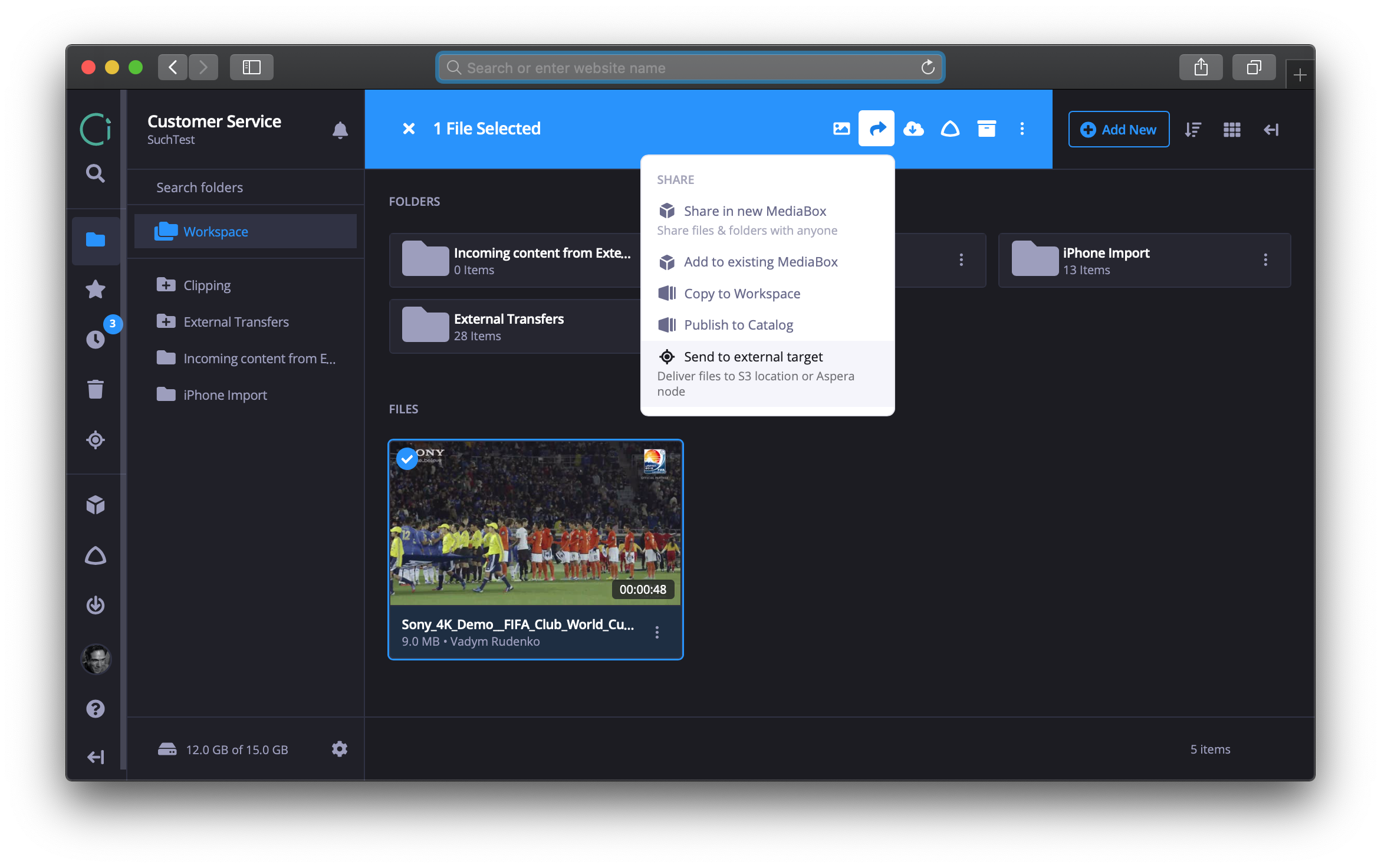Viewport: 1381px width, 868px height.
Task: Open favorites star in sidebar
Action: pyautogui.click(x=95, y=290)
